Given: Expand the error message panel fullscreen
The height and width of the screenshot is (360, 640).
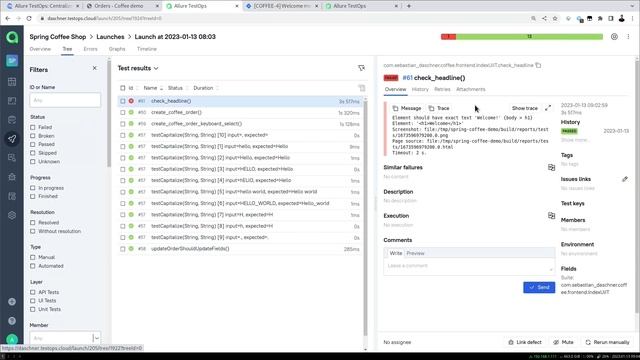Looking at the screenshot, I should (x=548, y=108).
